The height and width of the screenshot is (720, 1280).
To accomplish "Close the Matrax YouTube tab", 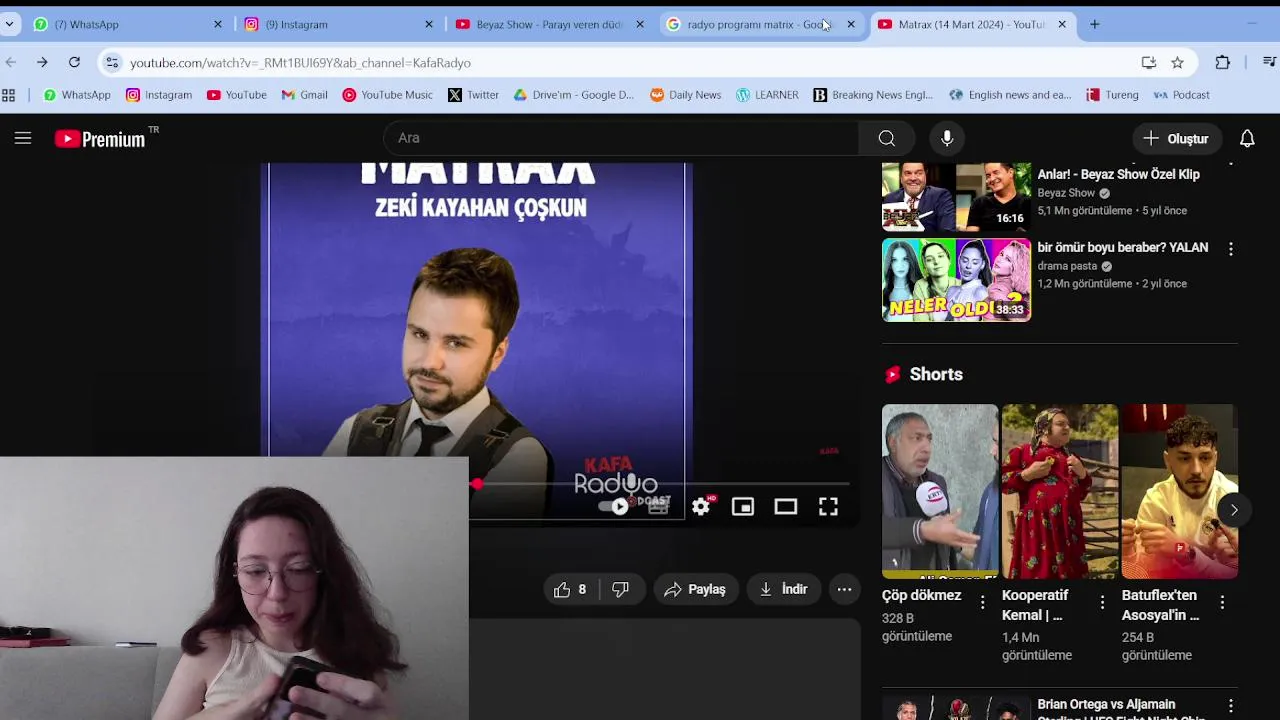I will (1062, 24).
